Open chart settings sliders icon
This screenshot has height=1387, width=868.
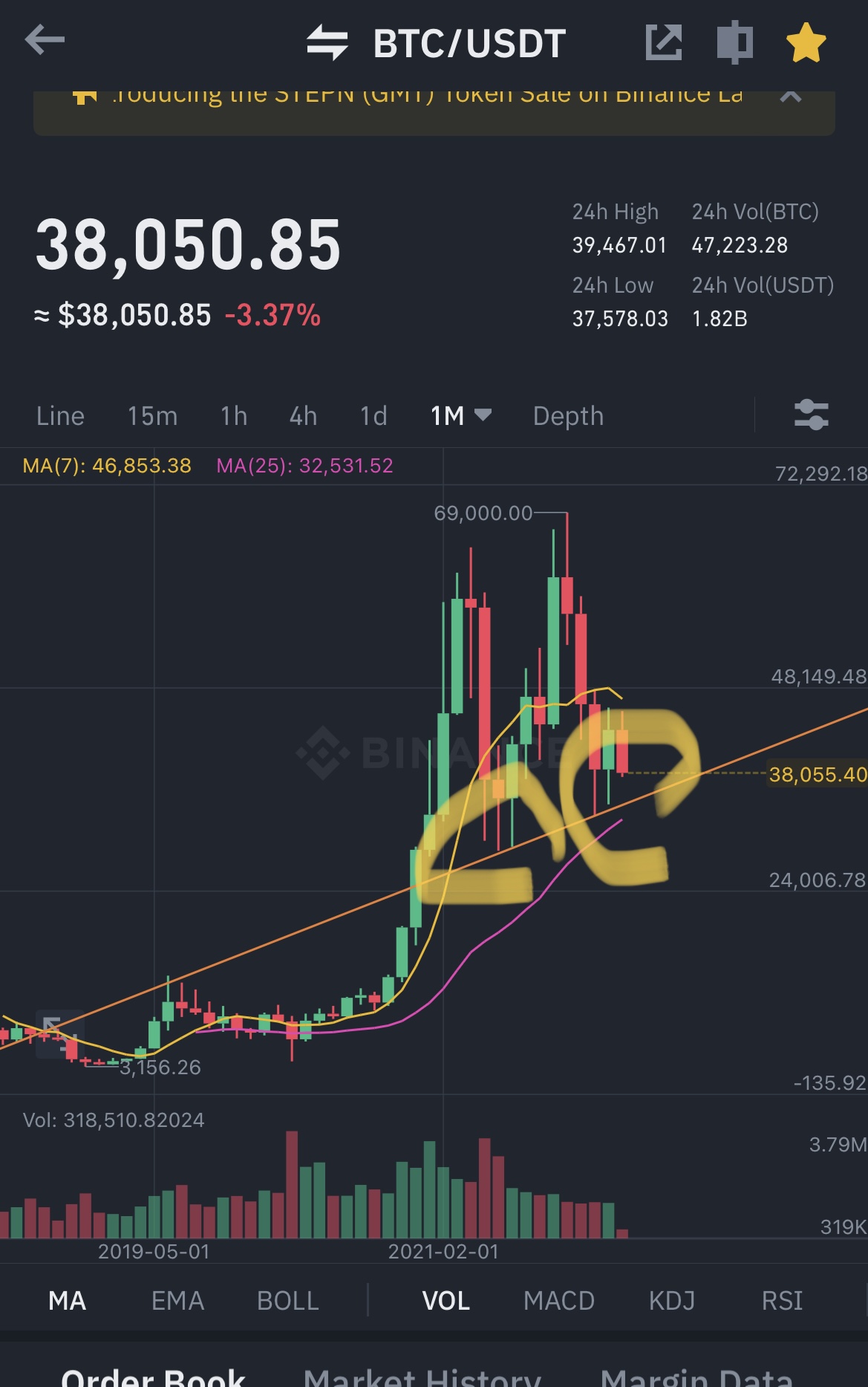tap(811, 415)
